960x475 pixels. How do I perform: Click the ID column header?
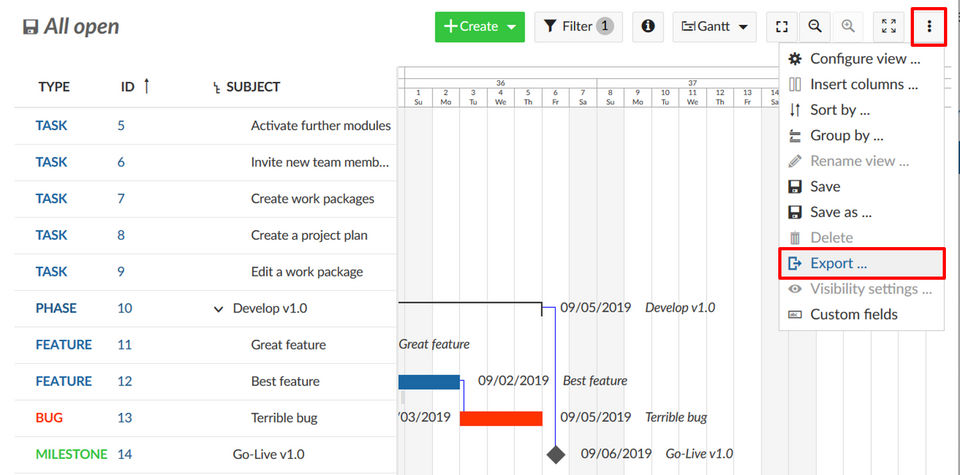(127, 87)
